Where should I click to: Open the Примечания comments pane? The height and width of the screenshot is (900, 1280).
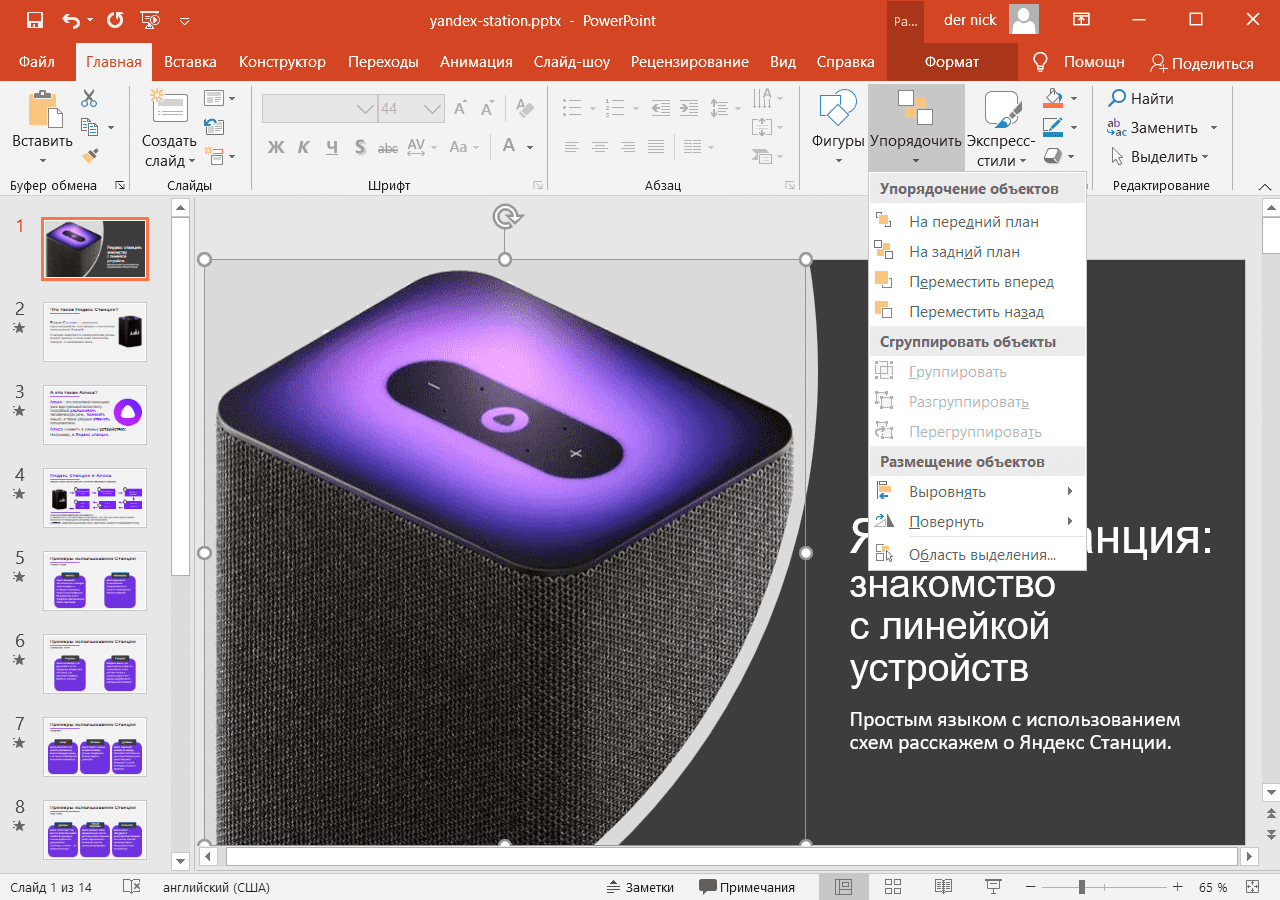(x=747, y=887)
